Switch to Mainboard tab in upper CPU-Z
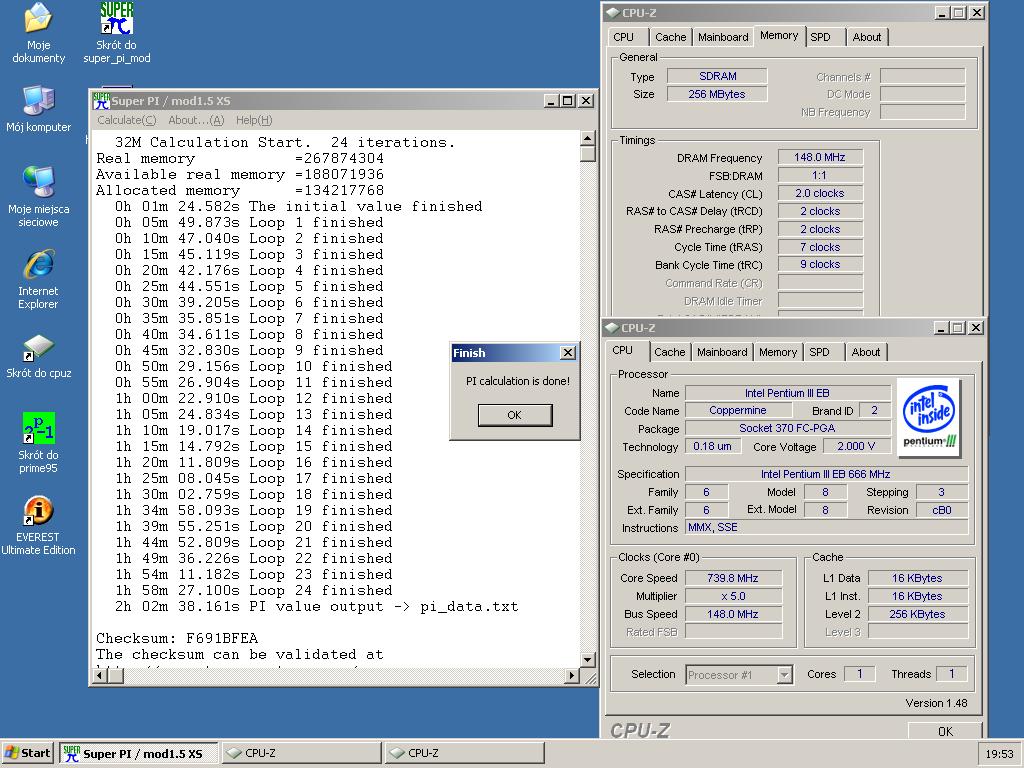1024x768 pixels. [723, 37]
